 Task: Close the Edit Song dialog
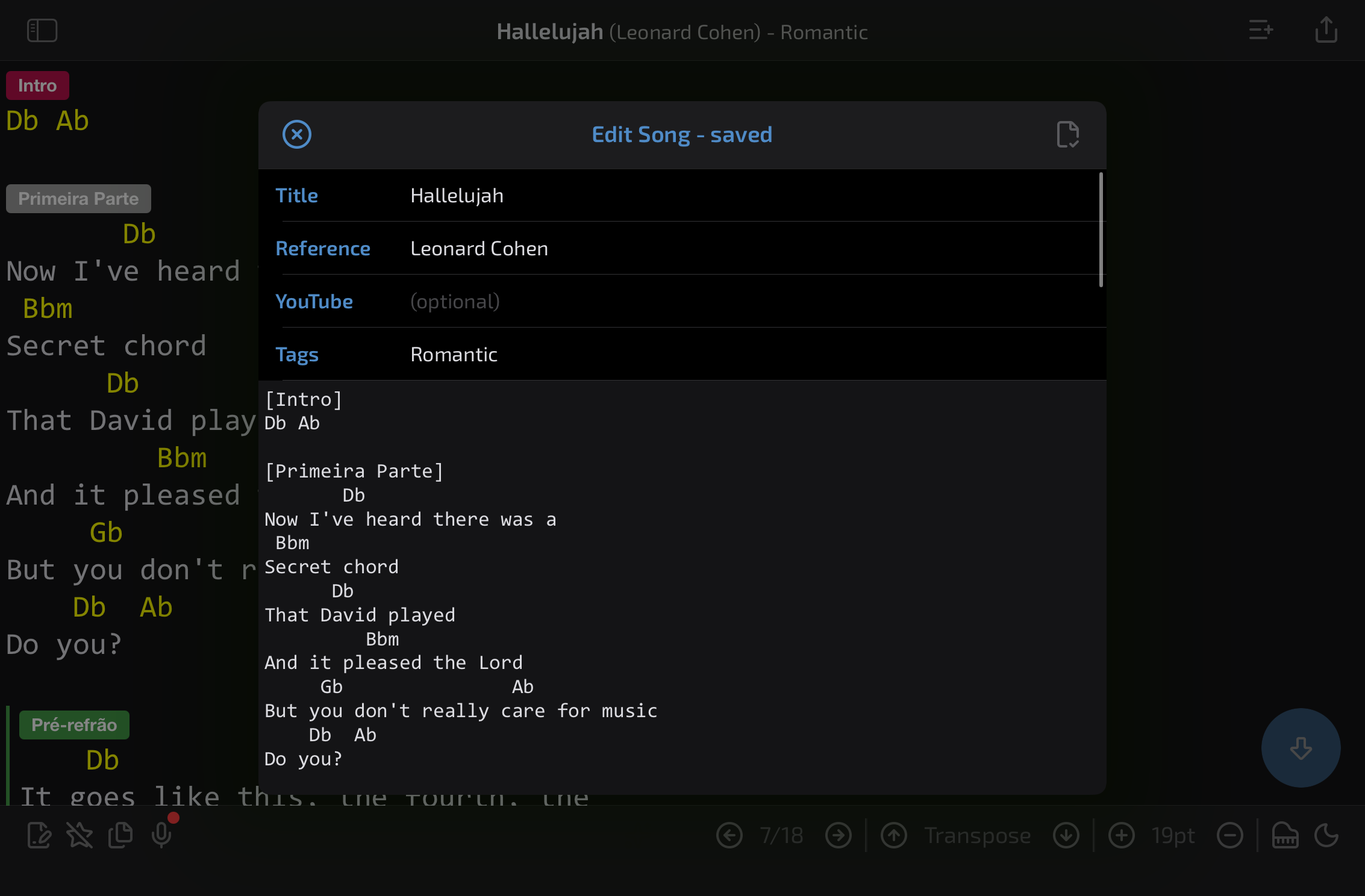pyautogui.click(x=296, y=134)
